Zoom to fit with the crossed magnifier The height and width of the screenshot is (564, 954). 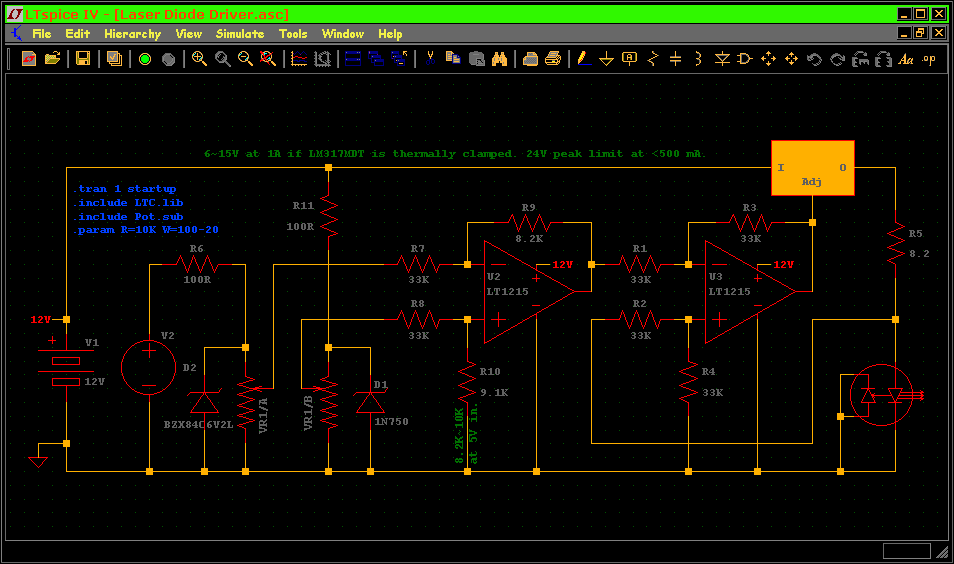coord(268,58)
